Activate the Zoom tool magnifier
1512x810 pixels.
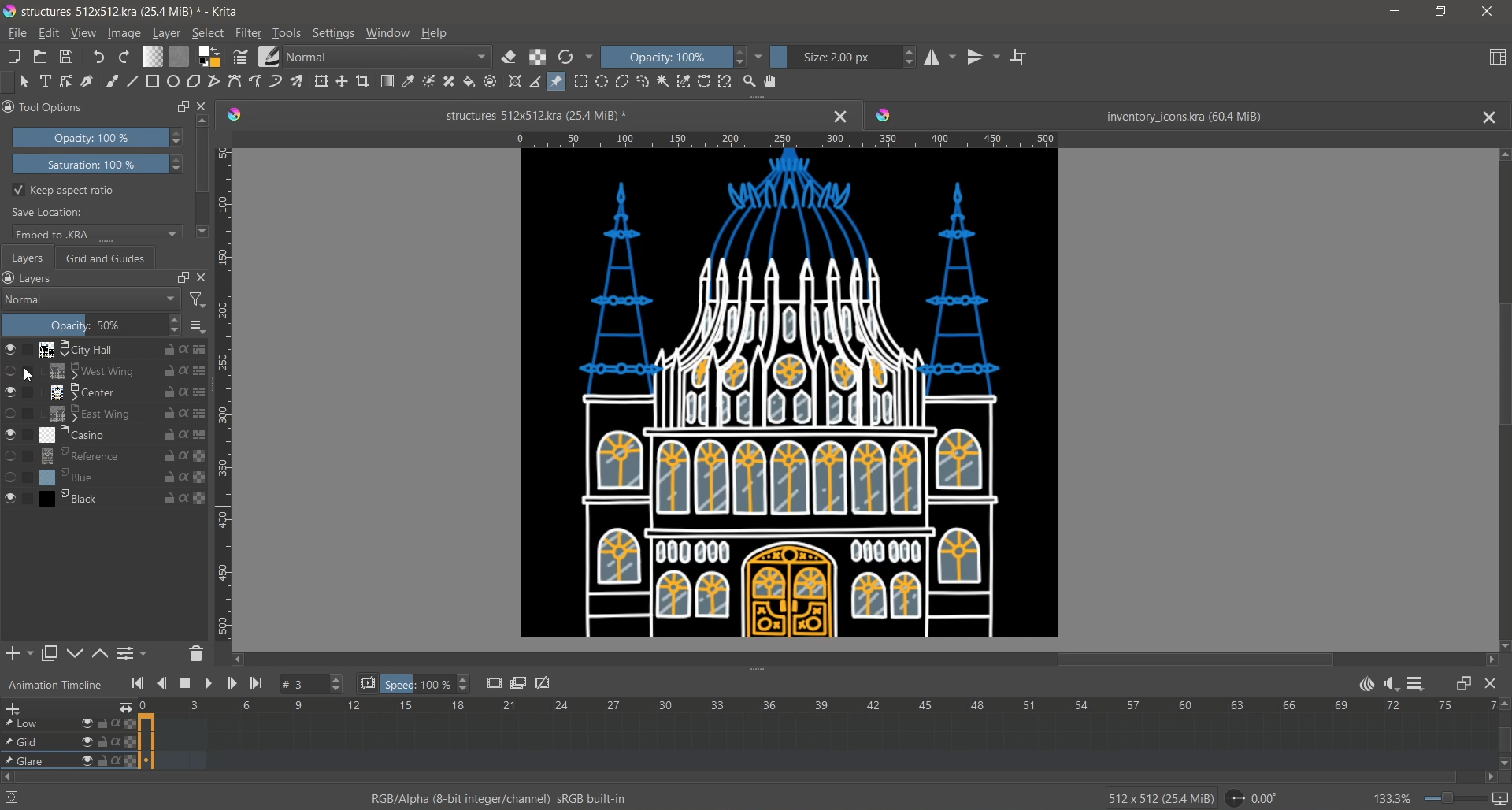coord(750,82)
